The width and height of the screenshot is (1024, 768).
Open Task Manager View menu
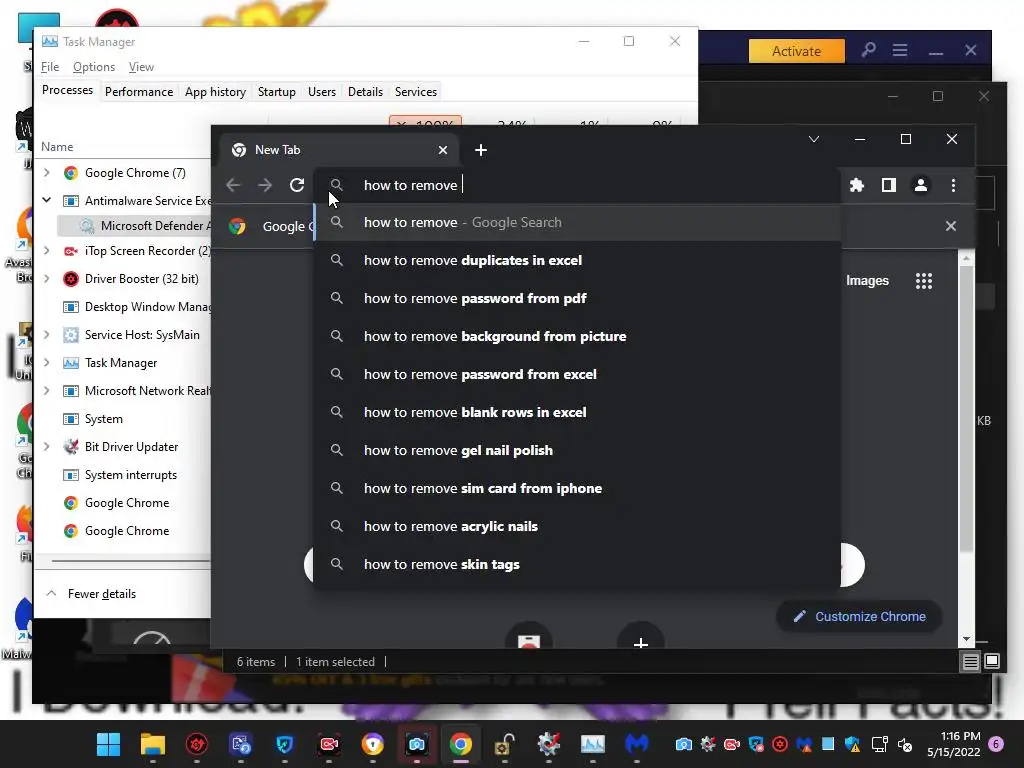(141, 67)
